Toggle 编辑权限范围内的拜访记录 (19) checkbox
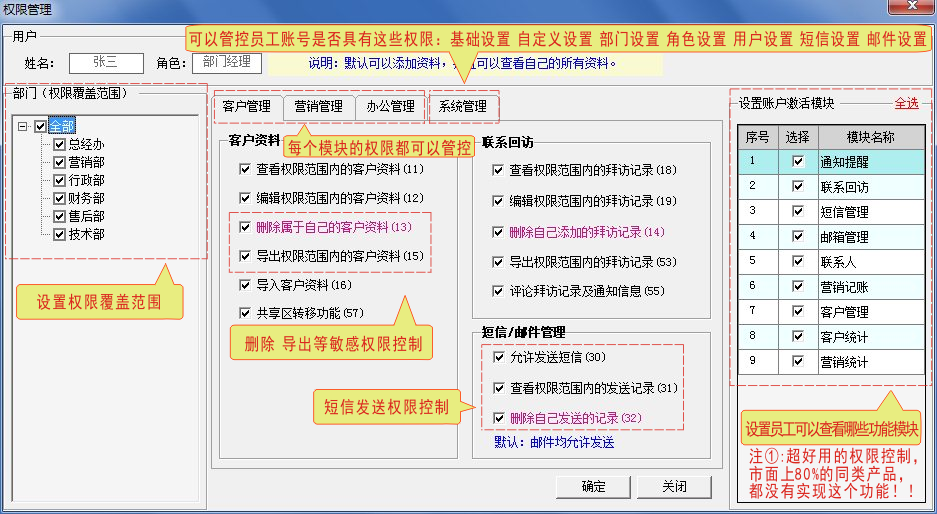 [x=498, y=201]
